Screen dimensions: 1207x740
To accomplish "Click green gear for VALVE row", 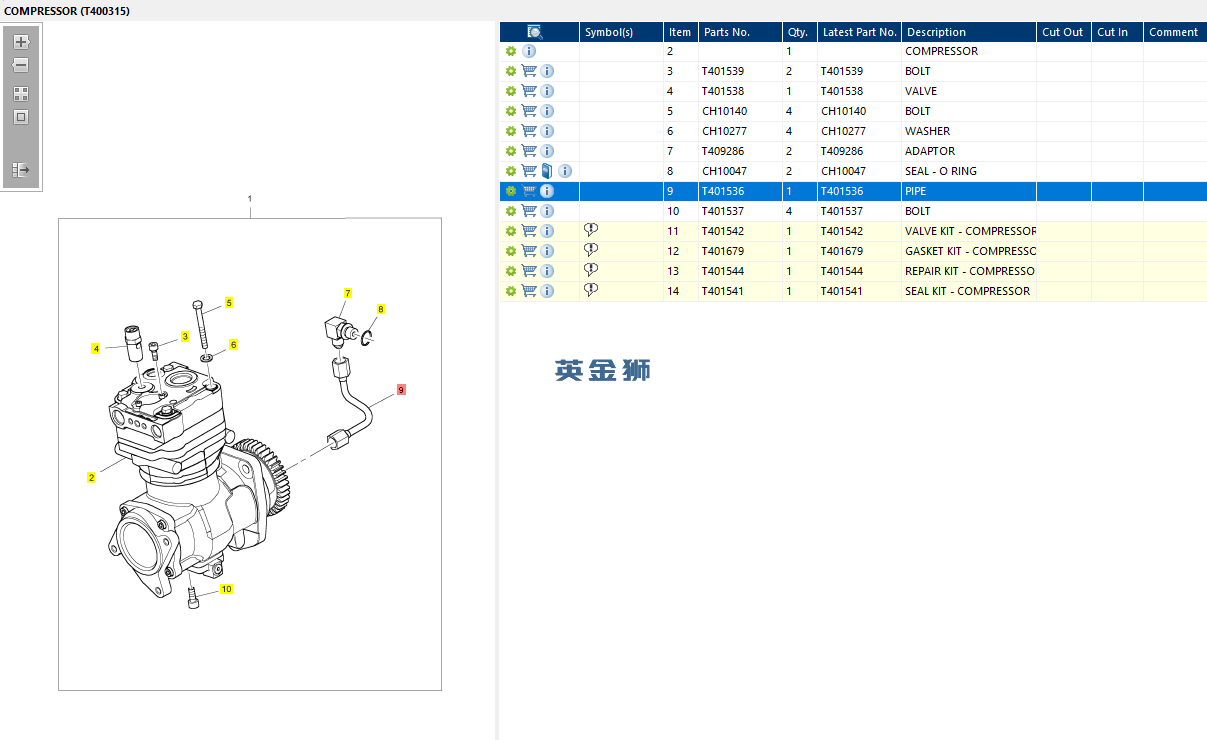I will [511, 91].
